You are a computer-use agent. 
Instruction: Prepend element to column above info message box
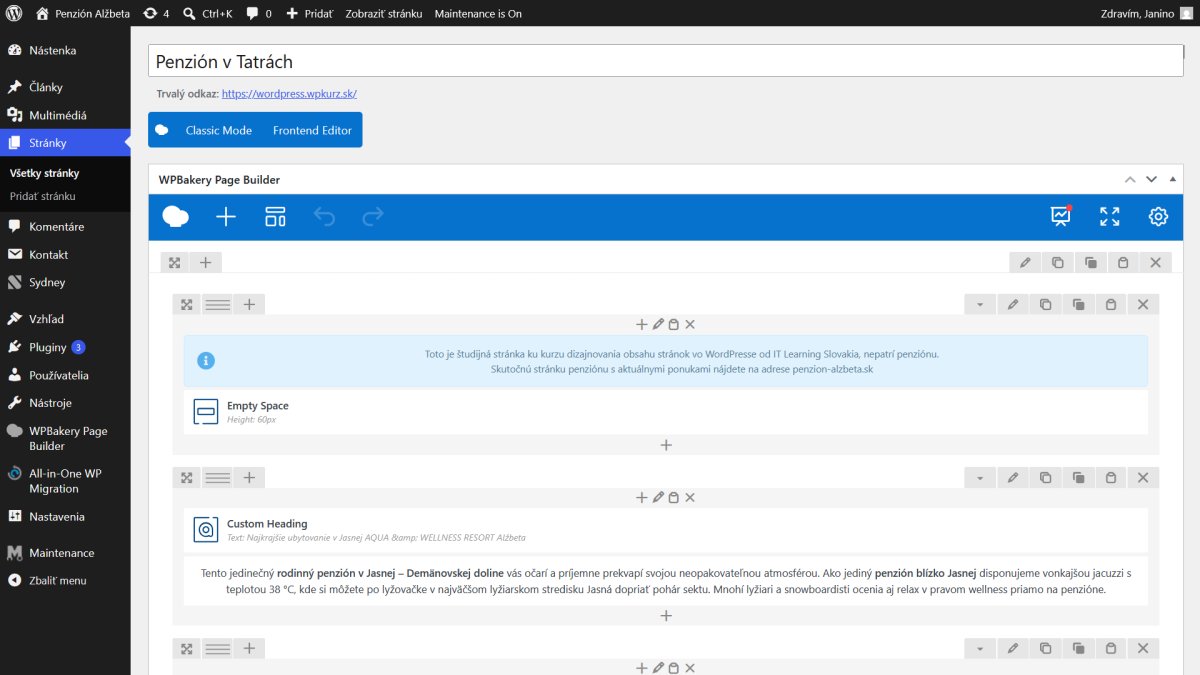point(642,325)
